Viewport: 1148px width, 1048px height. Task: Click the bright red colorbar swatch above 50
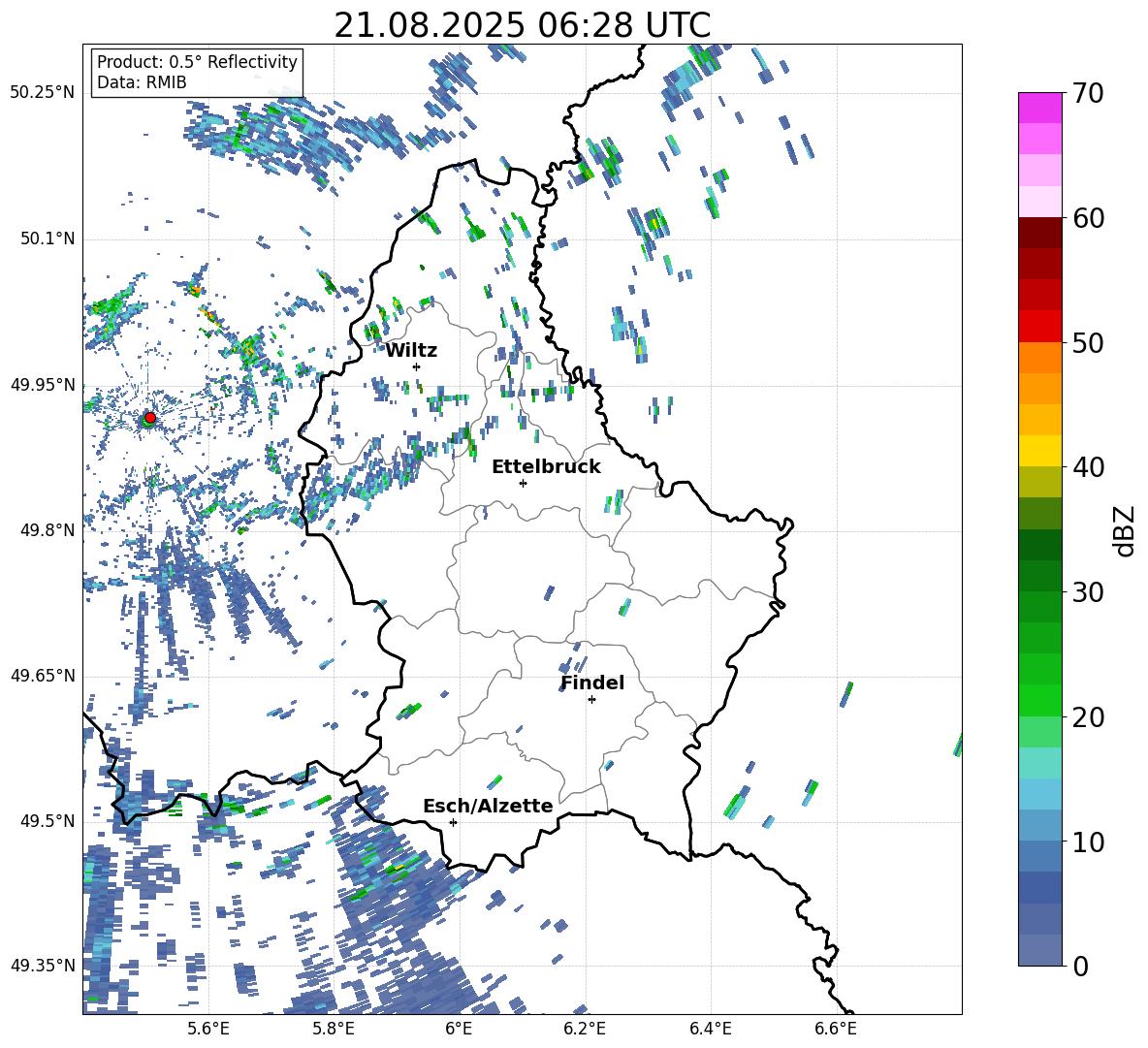1039,327
